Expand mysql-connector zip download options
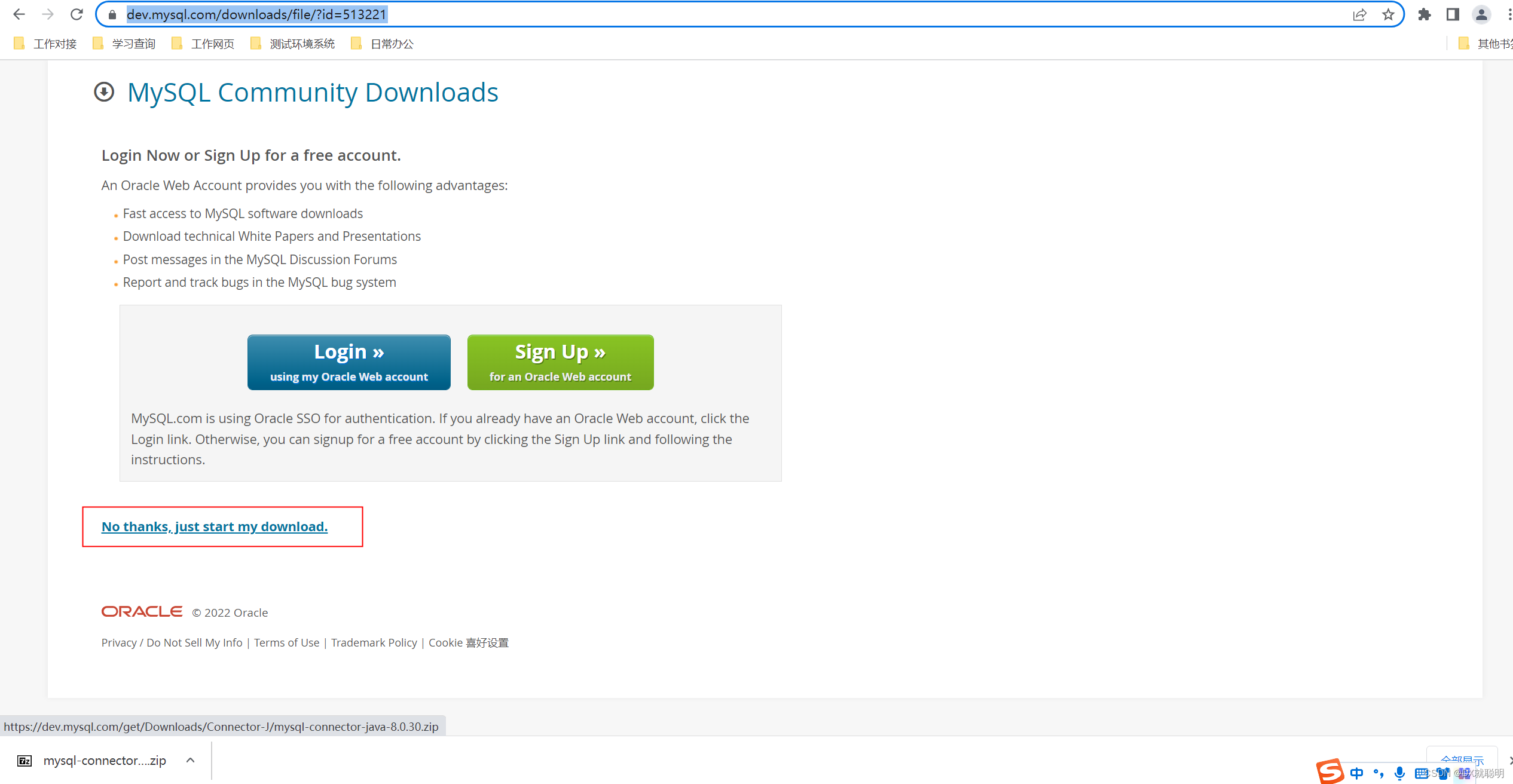This screenshot has height=784, width=1513. point(191,760)
